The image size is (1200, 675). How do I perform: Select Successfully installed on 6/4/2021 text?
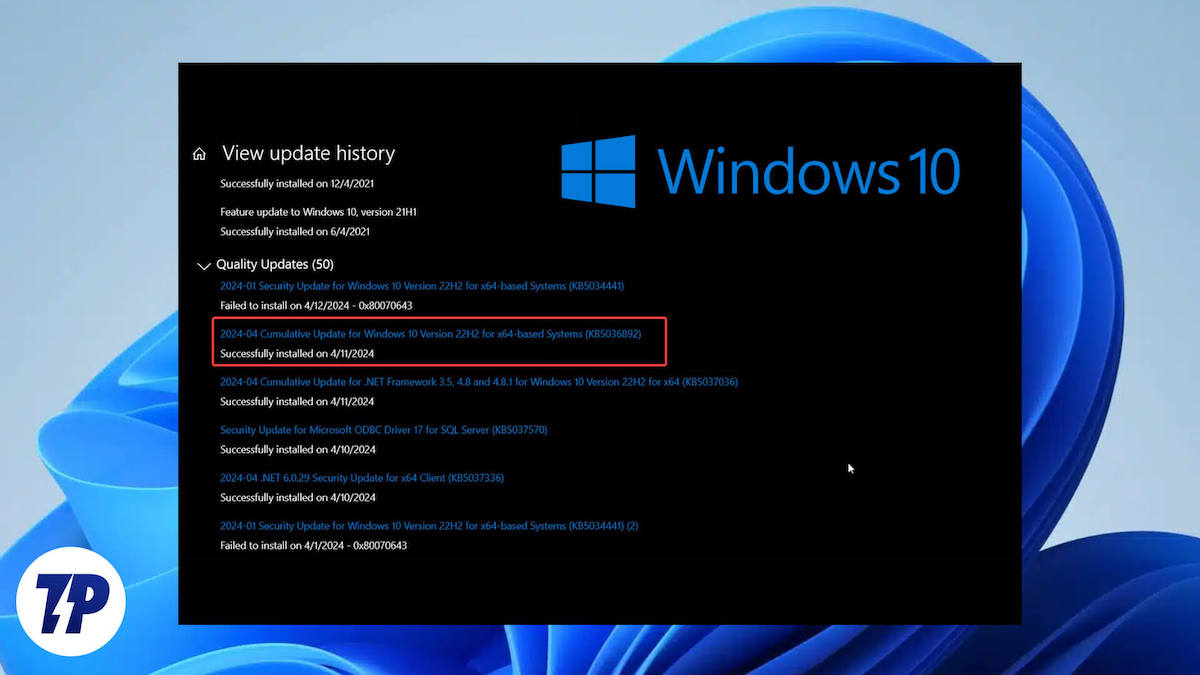295,231
